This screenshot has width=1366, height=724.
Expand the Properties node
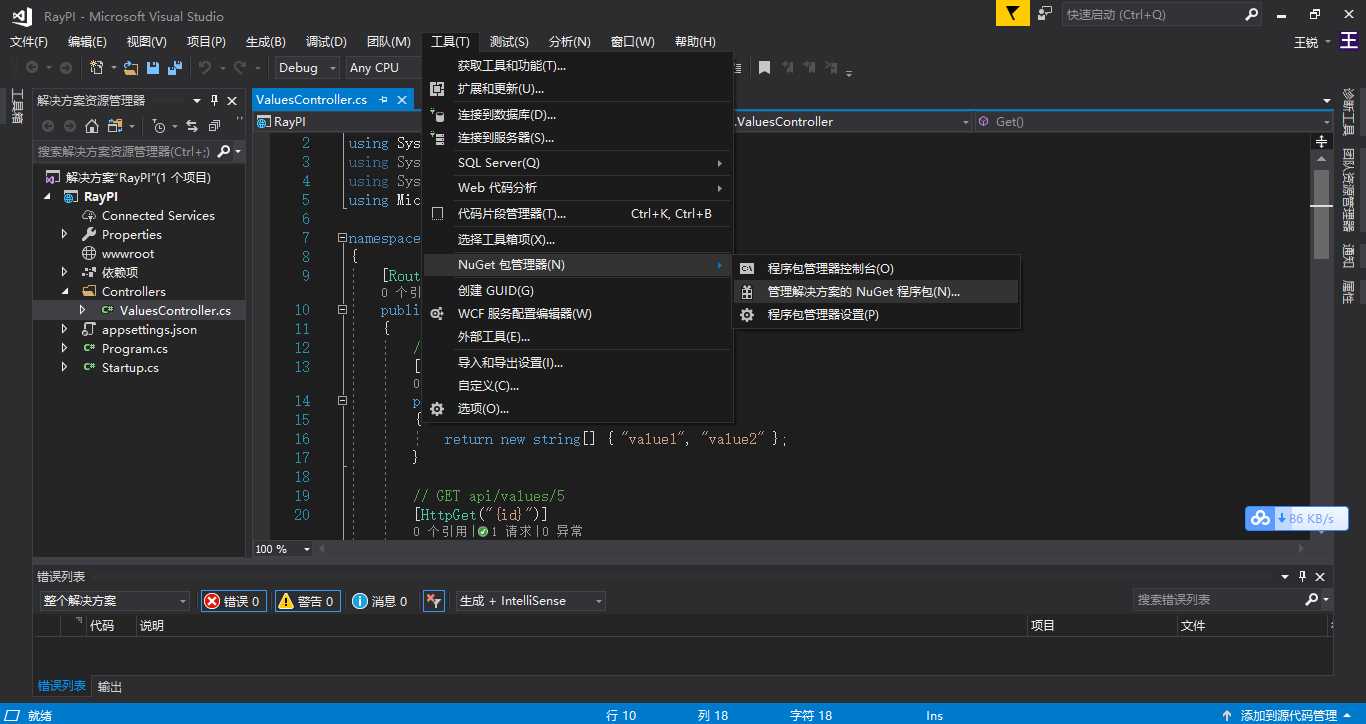coord(65,234)
